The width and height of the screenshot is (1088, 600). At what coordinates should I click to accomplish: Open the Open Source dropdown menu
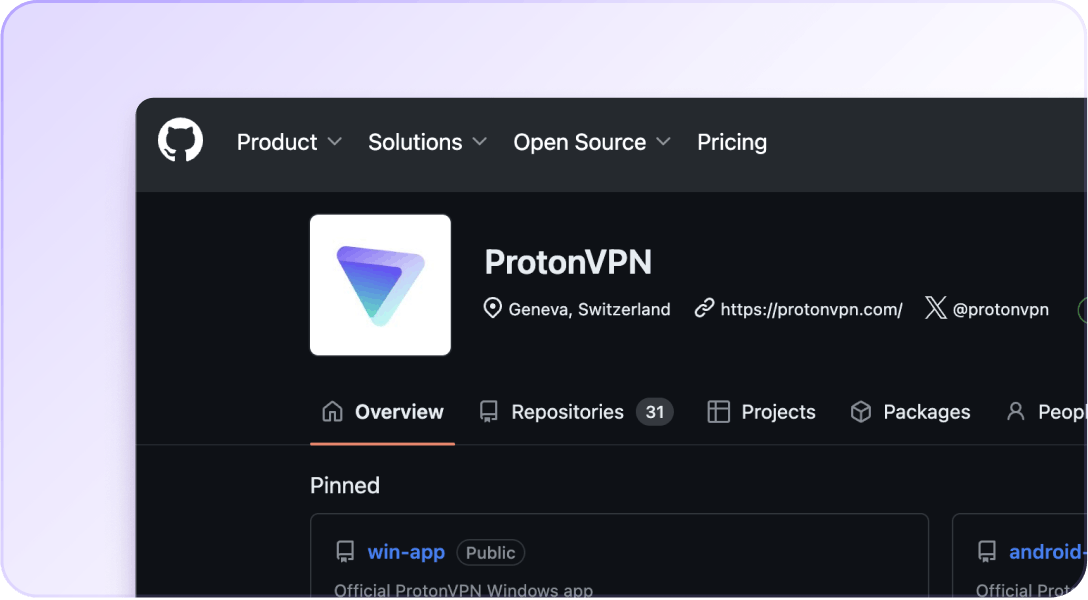click(x=591, y=142)
